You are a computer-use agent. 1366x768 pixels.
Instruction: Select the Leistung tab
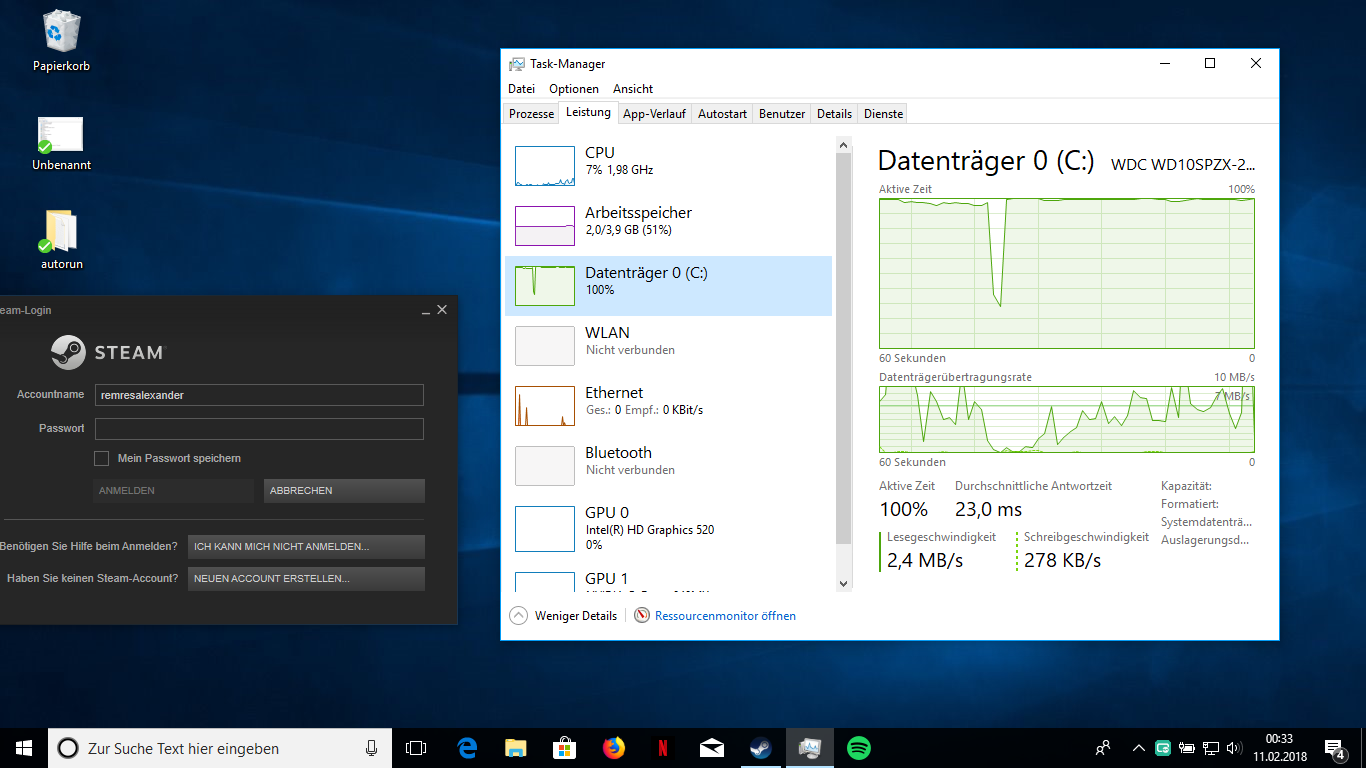tap(588, 112)
